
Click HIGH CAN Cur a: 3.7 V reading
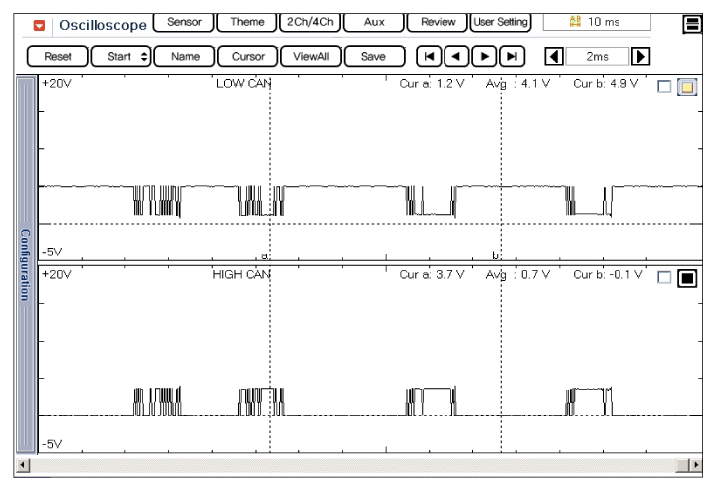[432, 275]
